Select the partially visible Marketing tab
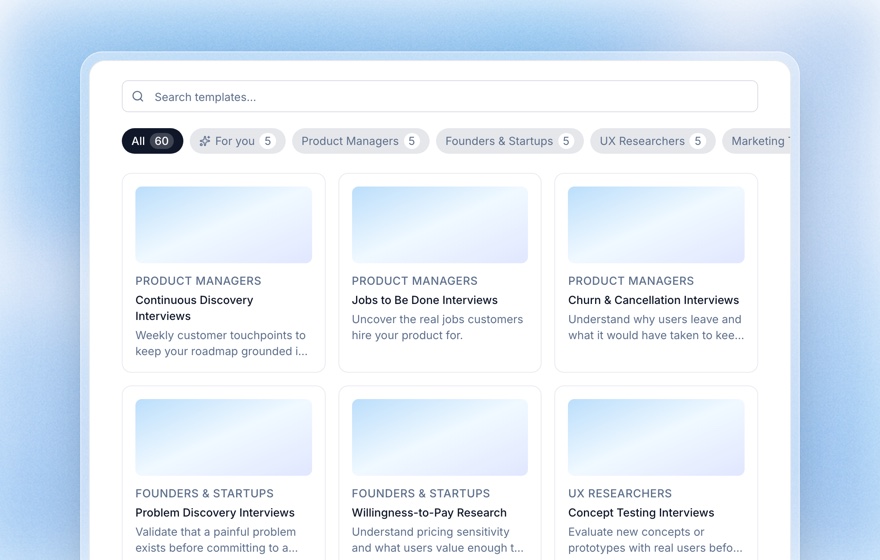 (757, 141)
